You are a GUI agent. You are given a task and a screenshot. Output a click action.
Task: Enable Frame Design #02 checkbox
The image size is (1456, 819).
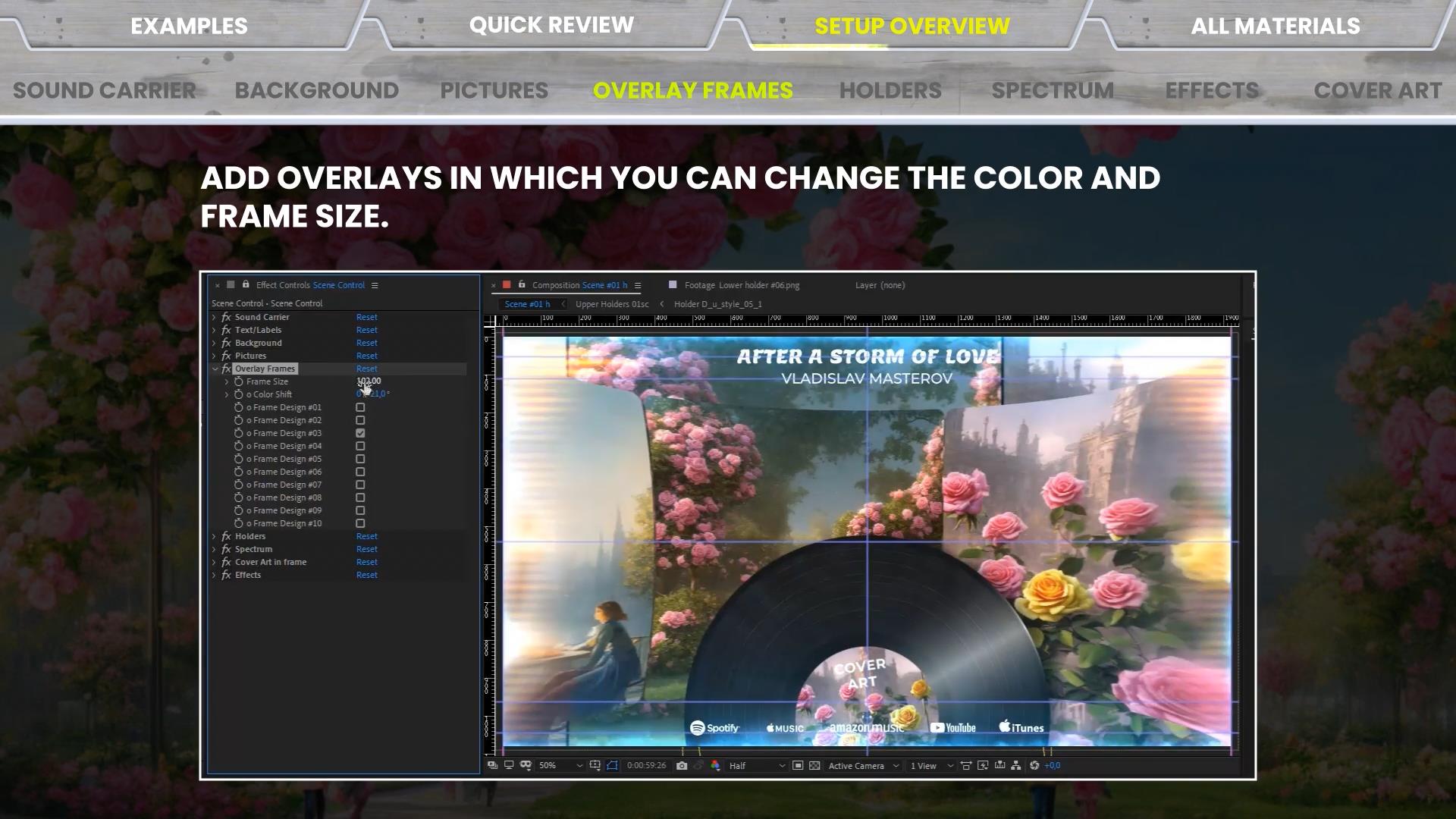point(360,420)
